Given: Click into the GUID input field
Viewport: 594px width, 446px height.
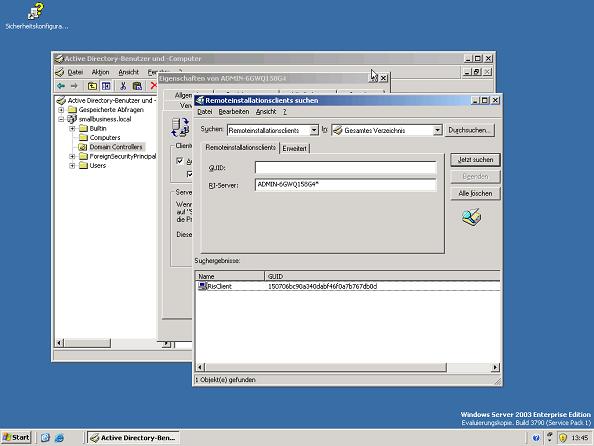Looking at the screenshot, I should (x=345, y=167).
